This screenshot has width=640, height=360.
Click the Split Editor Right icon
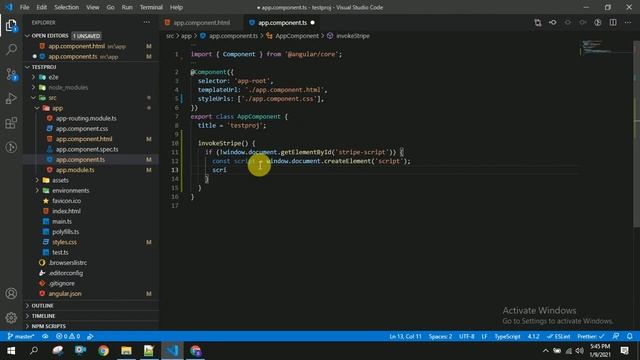click(x=613, y=23)
